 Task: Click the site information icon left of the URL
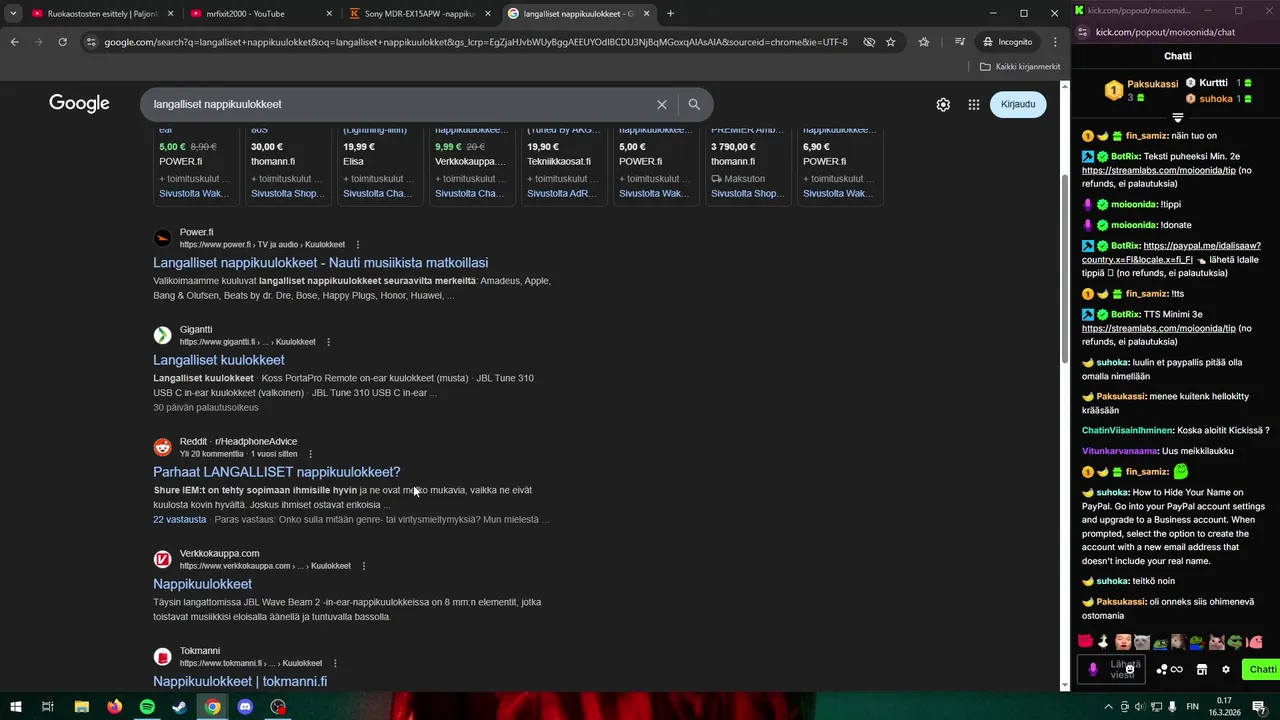point(91,42)
